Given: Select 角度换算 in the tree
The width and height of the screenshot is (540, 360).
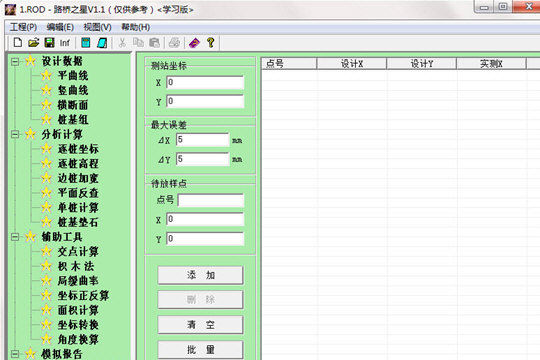Looking at the screenshot, I should click(78, 340).
